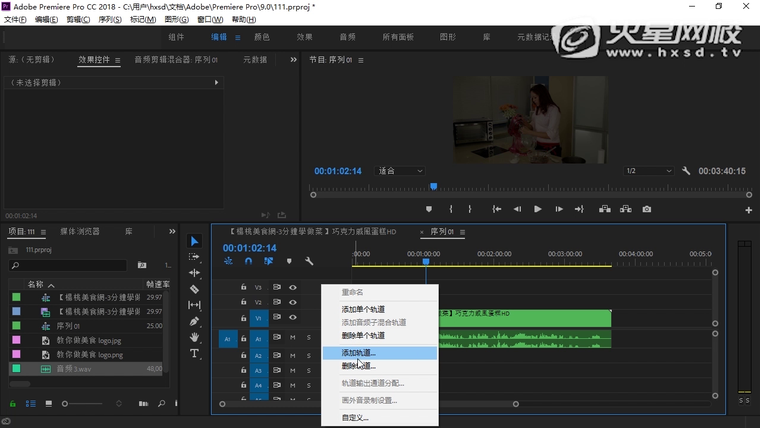Screen dimensions: 760x428
Task: Toggle V1 track eye visibility
Action: (293, 318)
